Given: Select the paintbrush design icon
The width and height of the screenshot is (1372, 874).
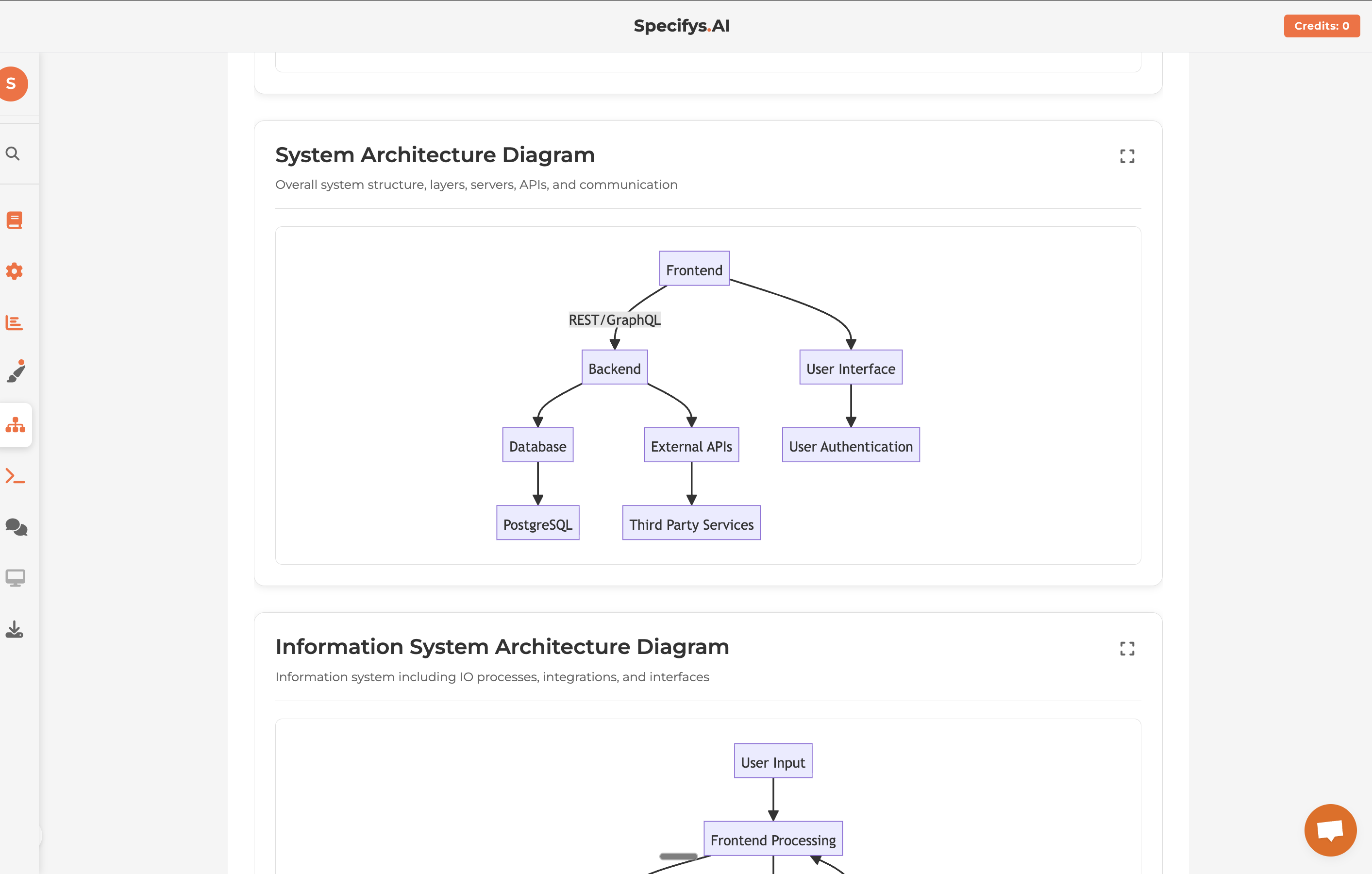Looking at the screenshot, I should tap(16, 371).
